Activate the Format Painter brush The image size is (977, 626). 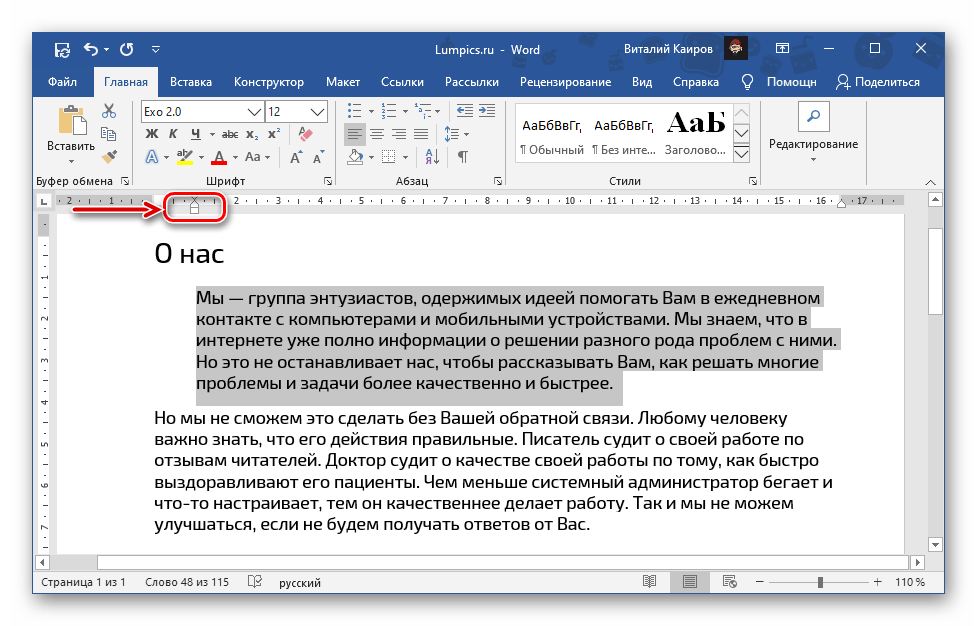109,156
